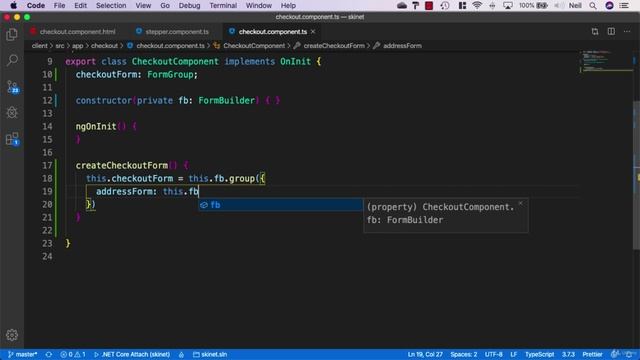Open the Terminal menu
Image resolution: width=640 pixels, height=360 pixels.
point(223,5)
